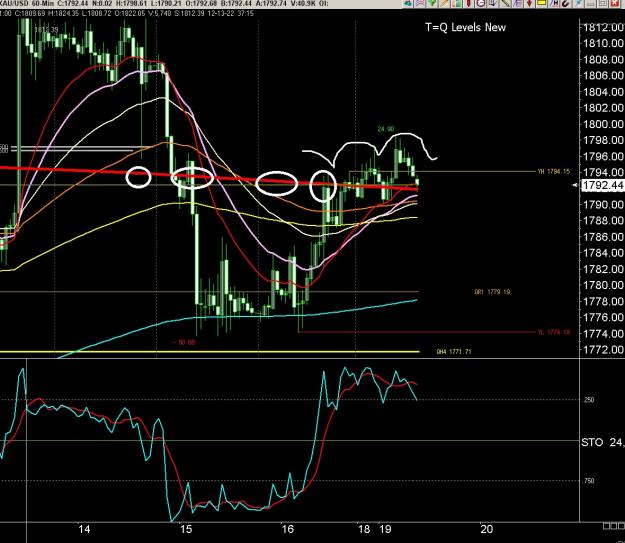Click the DH4 1771.71 level label
The width and height of the screenshot is (625, 543).
tap(454, 352)
